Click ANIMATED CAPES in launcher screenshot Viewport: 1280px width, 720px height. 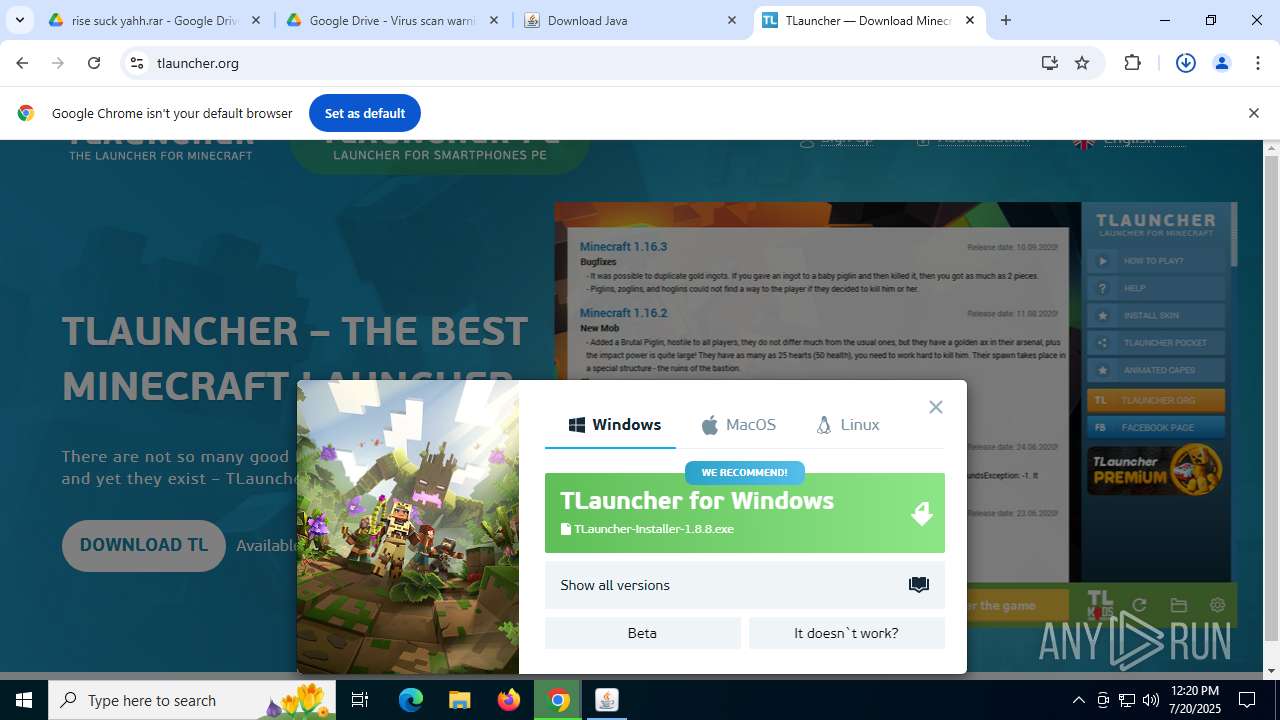[x=1156, y=370]
